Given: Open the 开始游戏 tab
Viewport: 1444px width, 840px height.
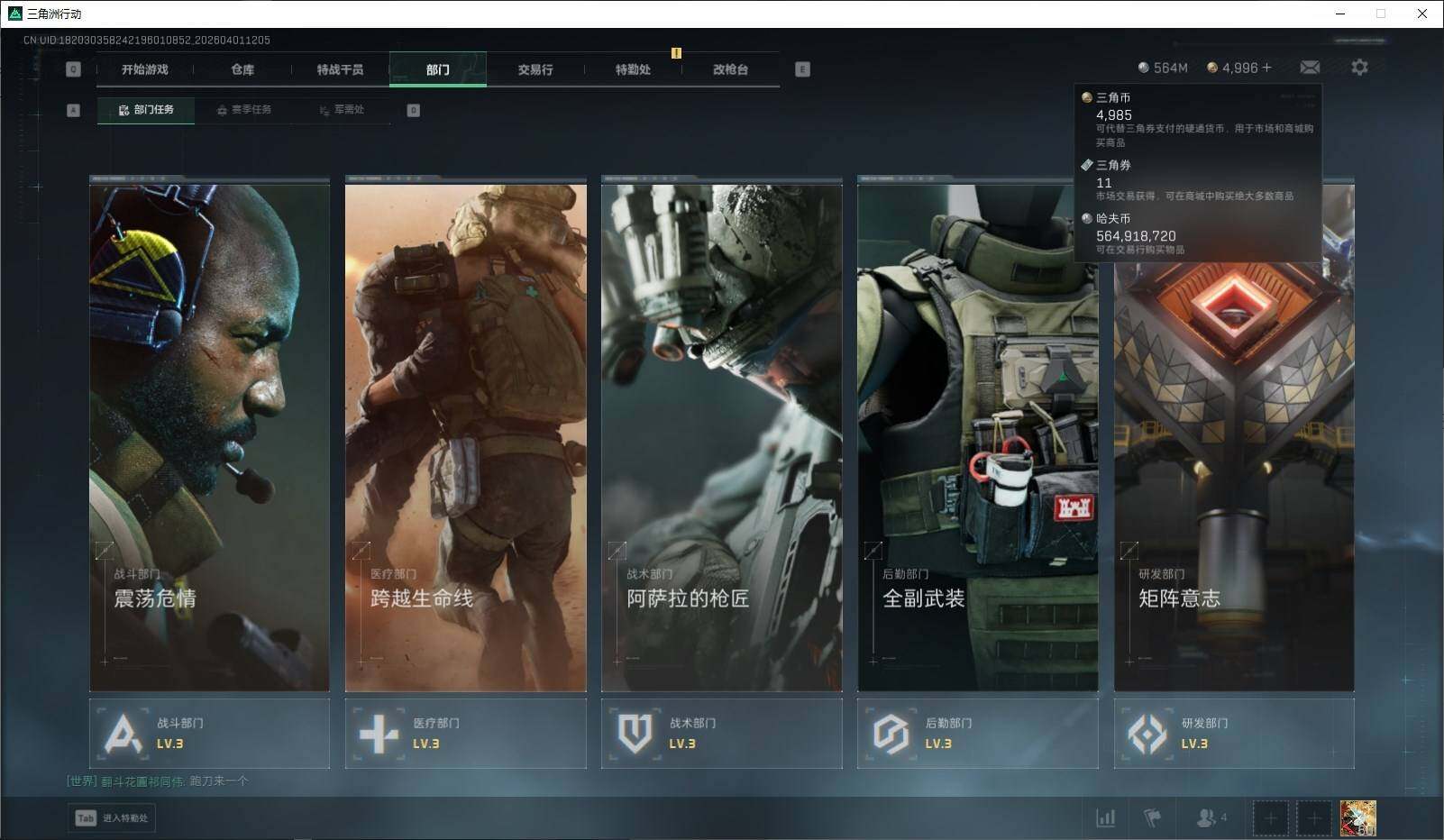Looking at the screenshot, I should (145, 69).
